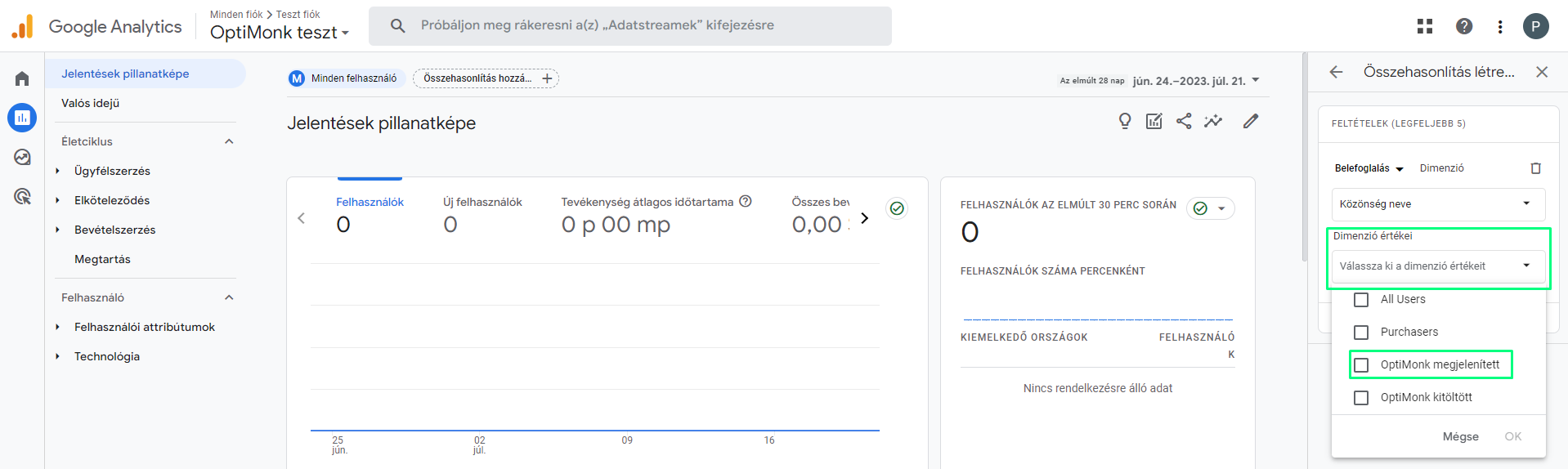This screenshot has height=469, width=1568.
Task: Click in the search input field
Action: (x=629, y=26)
